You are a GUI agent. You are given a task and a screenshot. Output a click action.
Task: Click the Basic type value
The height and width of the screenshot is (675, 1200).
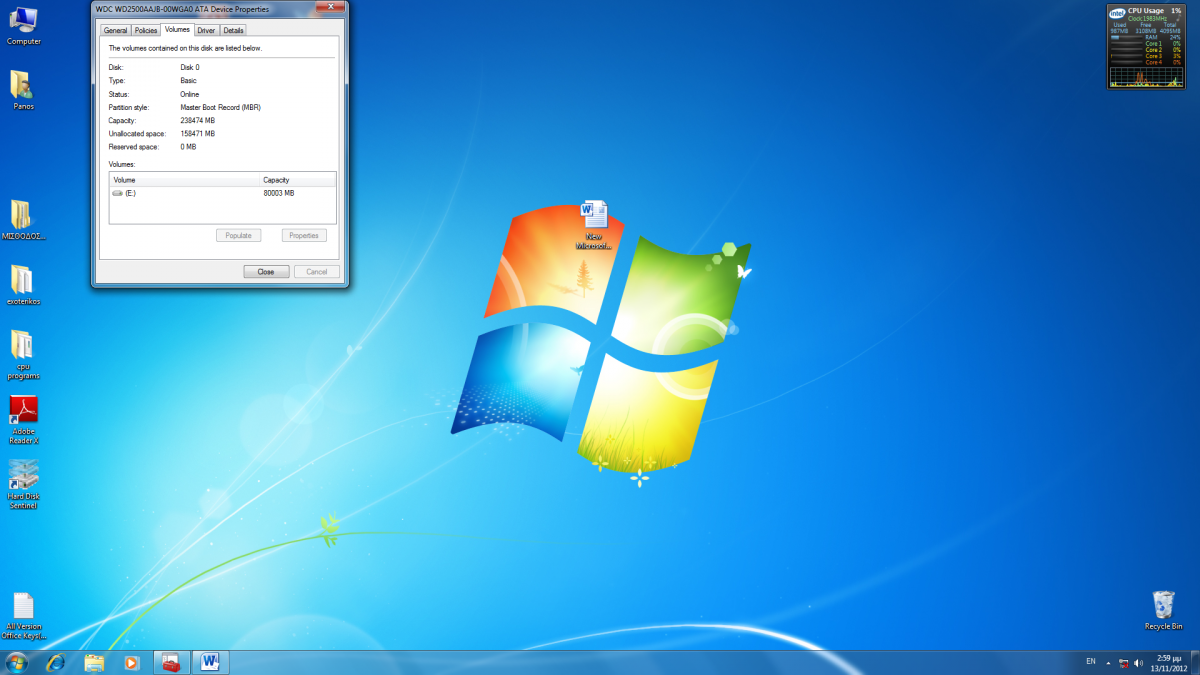(189, 80)
